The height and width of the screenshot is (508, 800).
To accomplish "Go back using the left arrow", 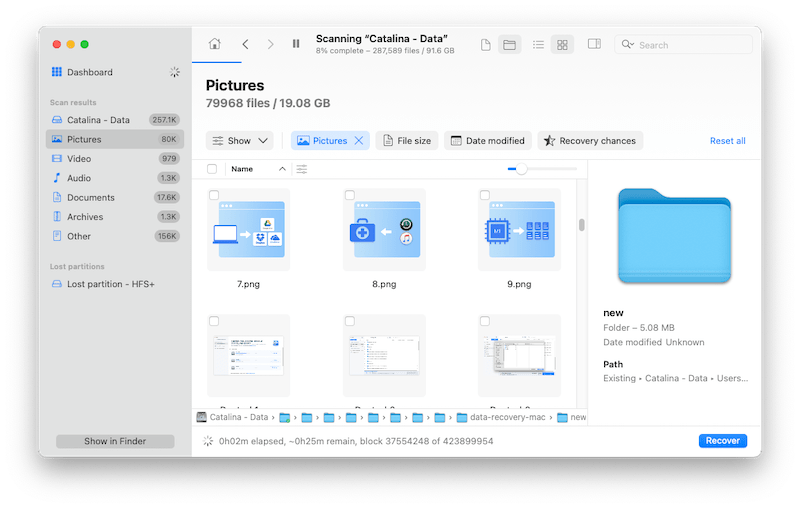I will pos(245,44).
